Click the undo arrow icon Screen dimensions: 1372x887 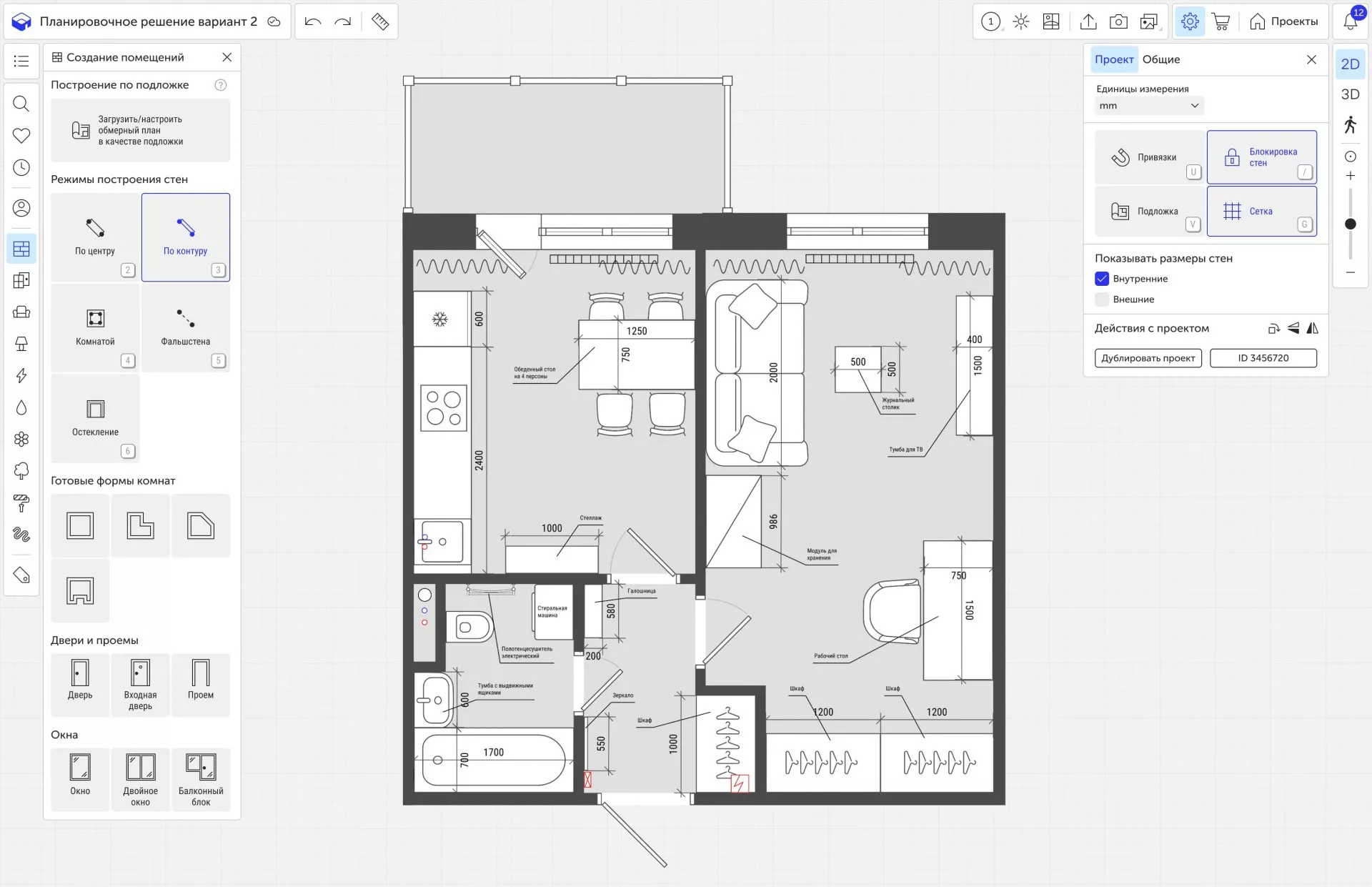pos(312,21)
